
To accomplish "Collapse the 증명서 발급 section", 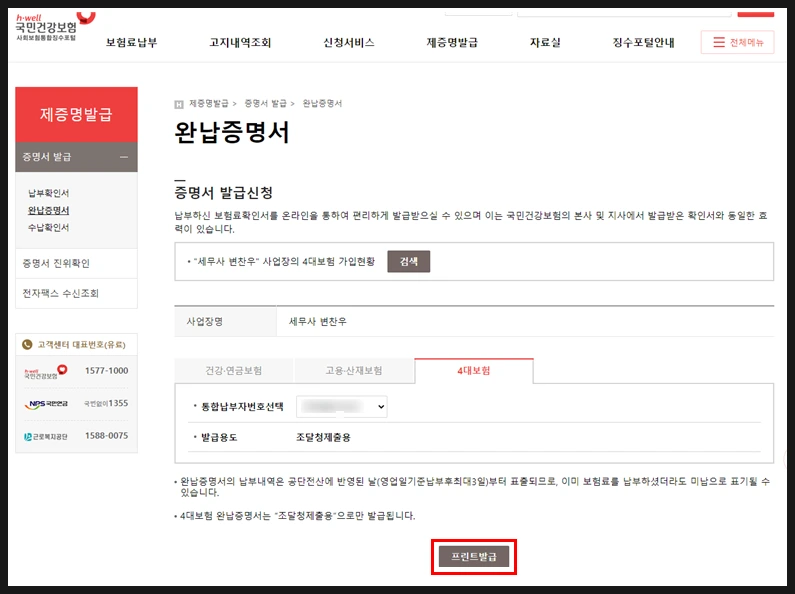I will (124, 157).
